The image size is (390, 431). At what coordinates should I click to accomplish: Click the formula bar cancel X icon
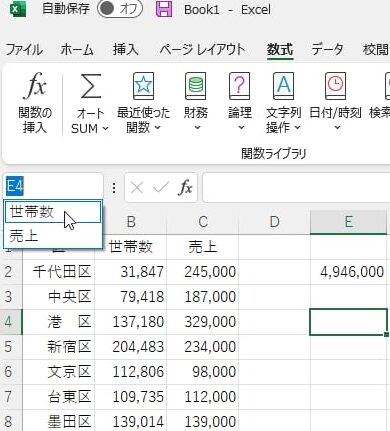click(137, 188)
